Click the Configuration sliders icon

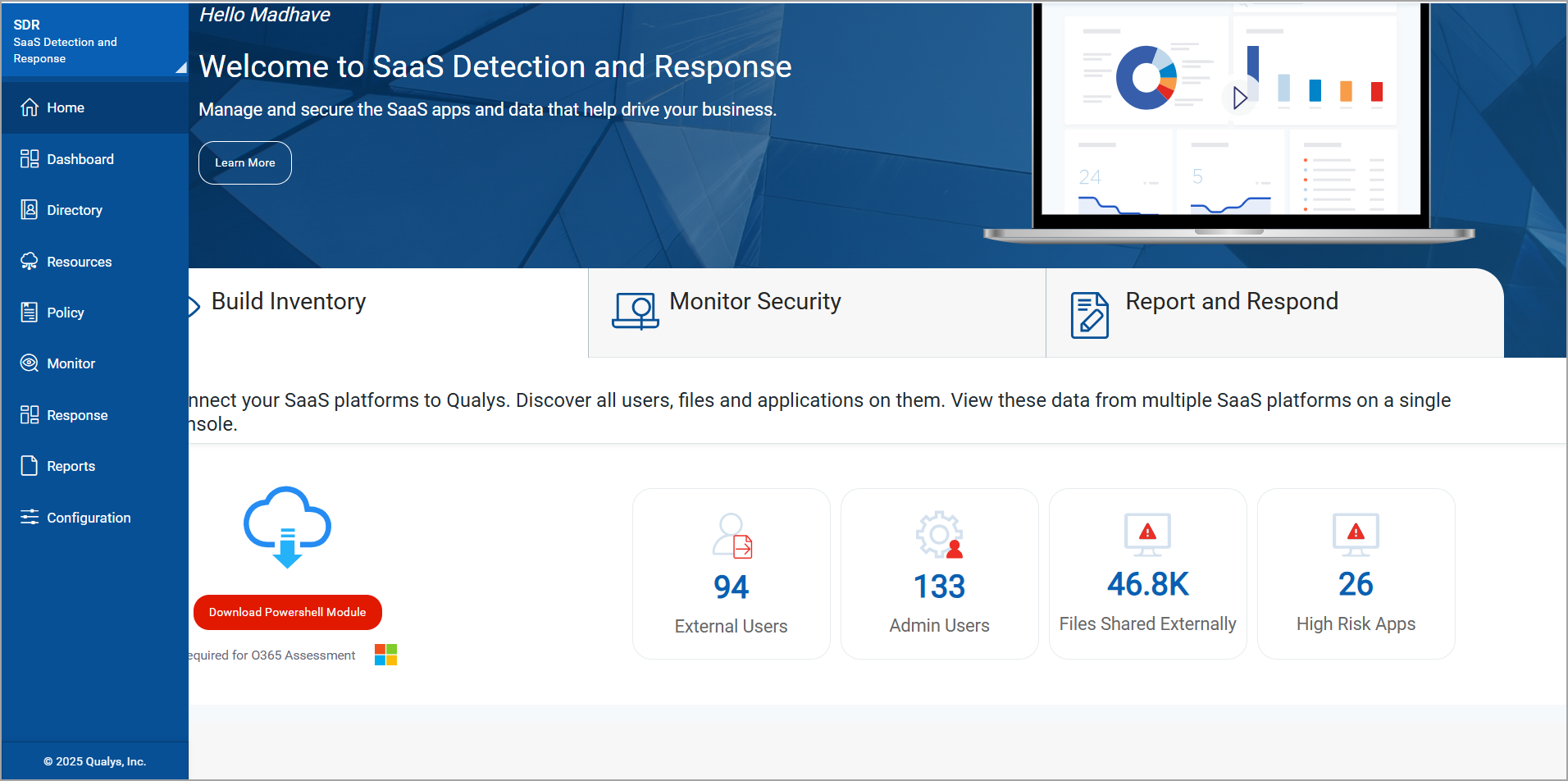[30, 517]
